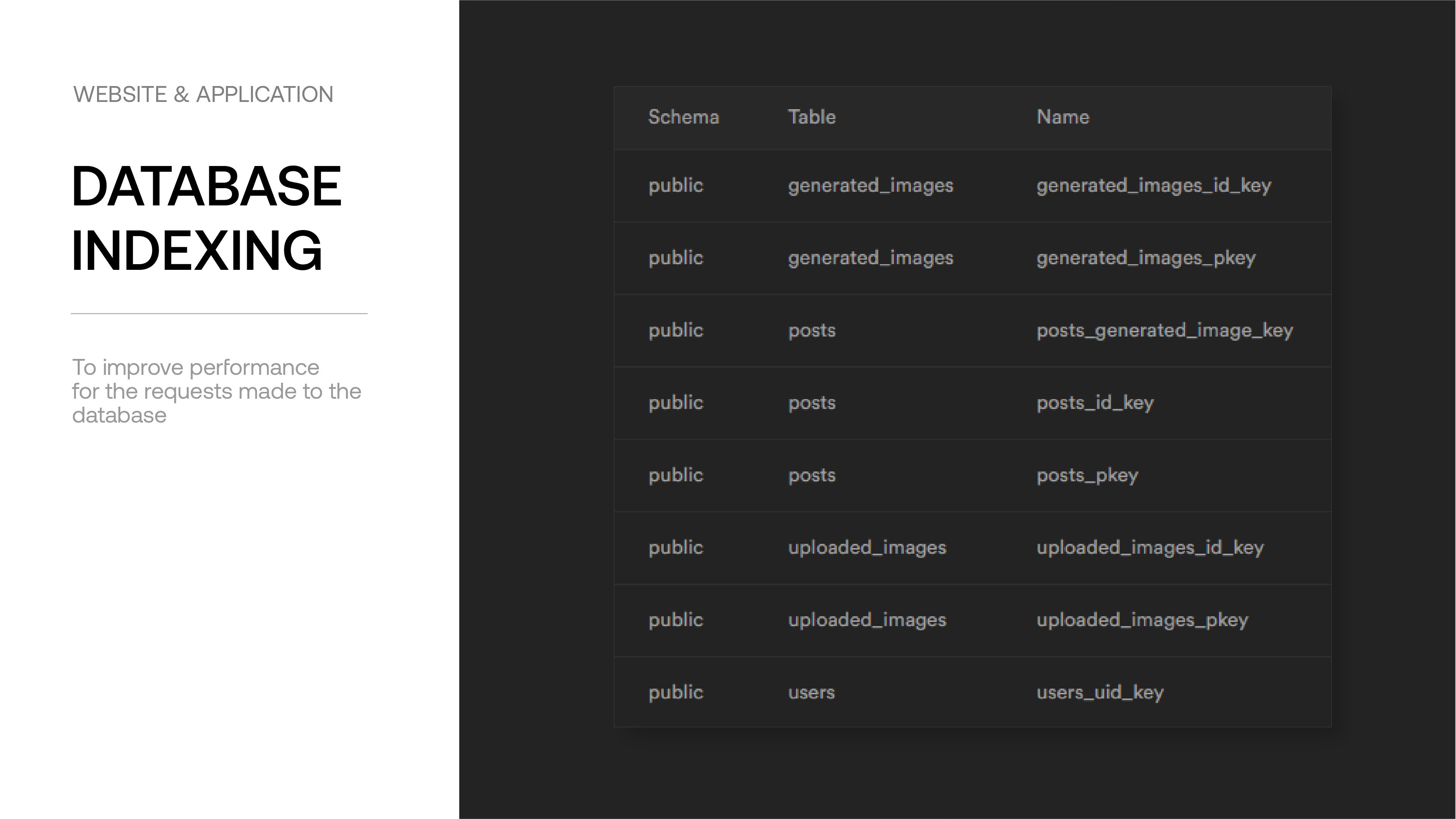Click the posts_generated_image_key index name
This screenshot has height=819, width=1456.
coord(1164,330)
